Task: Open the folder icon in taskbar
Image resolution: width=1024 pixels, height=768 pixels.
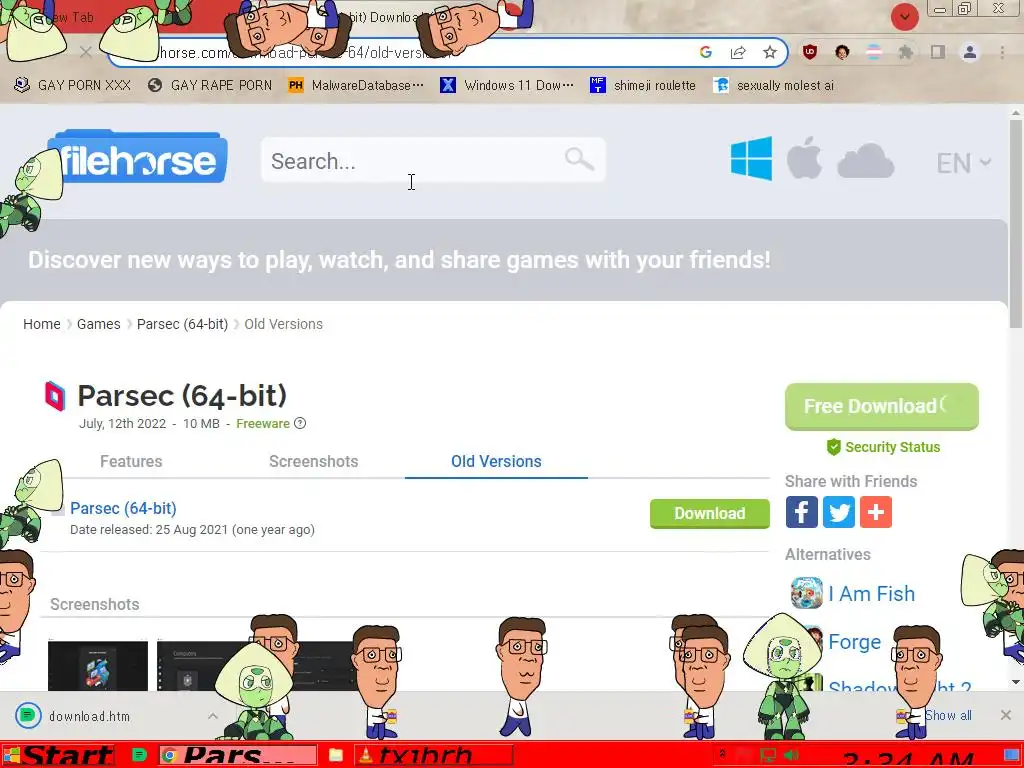Action: click(336, 756)
